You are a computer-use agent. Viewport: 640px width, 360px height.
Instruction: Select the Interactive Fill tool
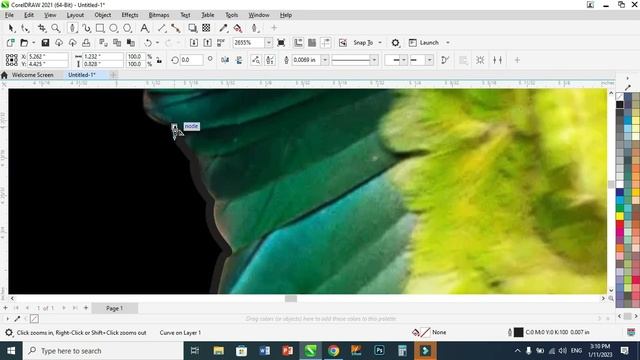[x=238, y=28]
